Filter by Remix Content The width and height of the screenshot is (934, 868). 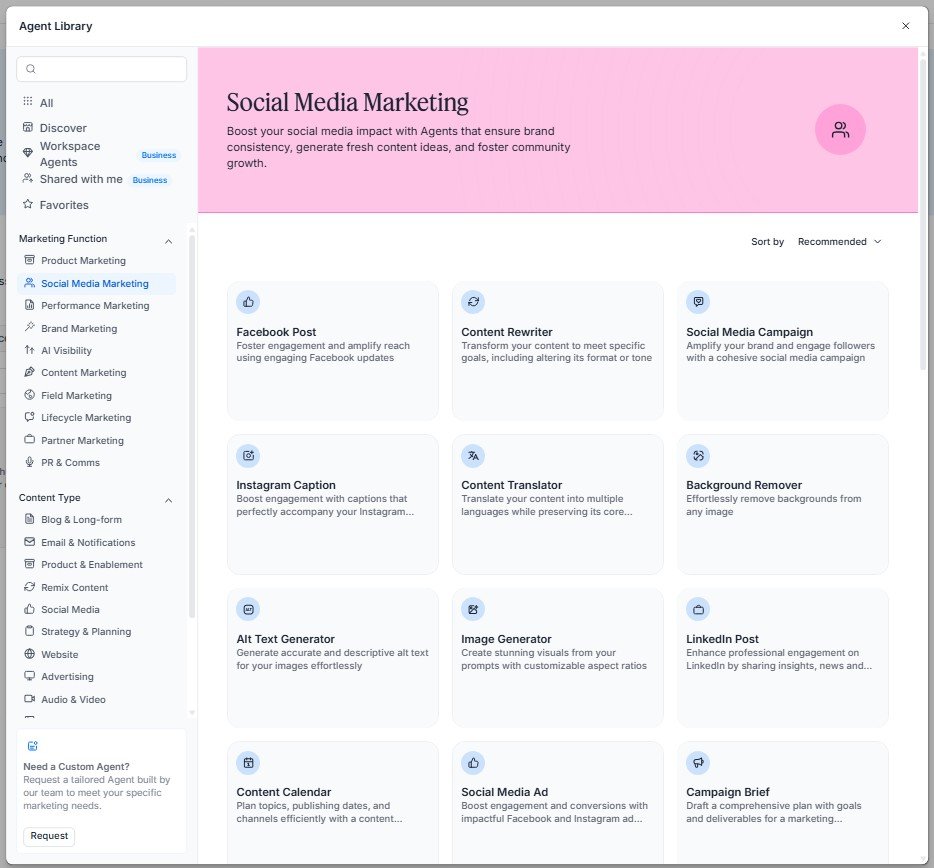pos(96,587)
